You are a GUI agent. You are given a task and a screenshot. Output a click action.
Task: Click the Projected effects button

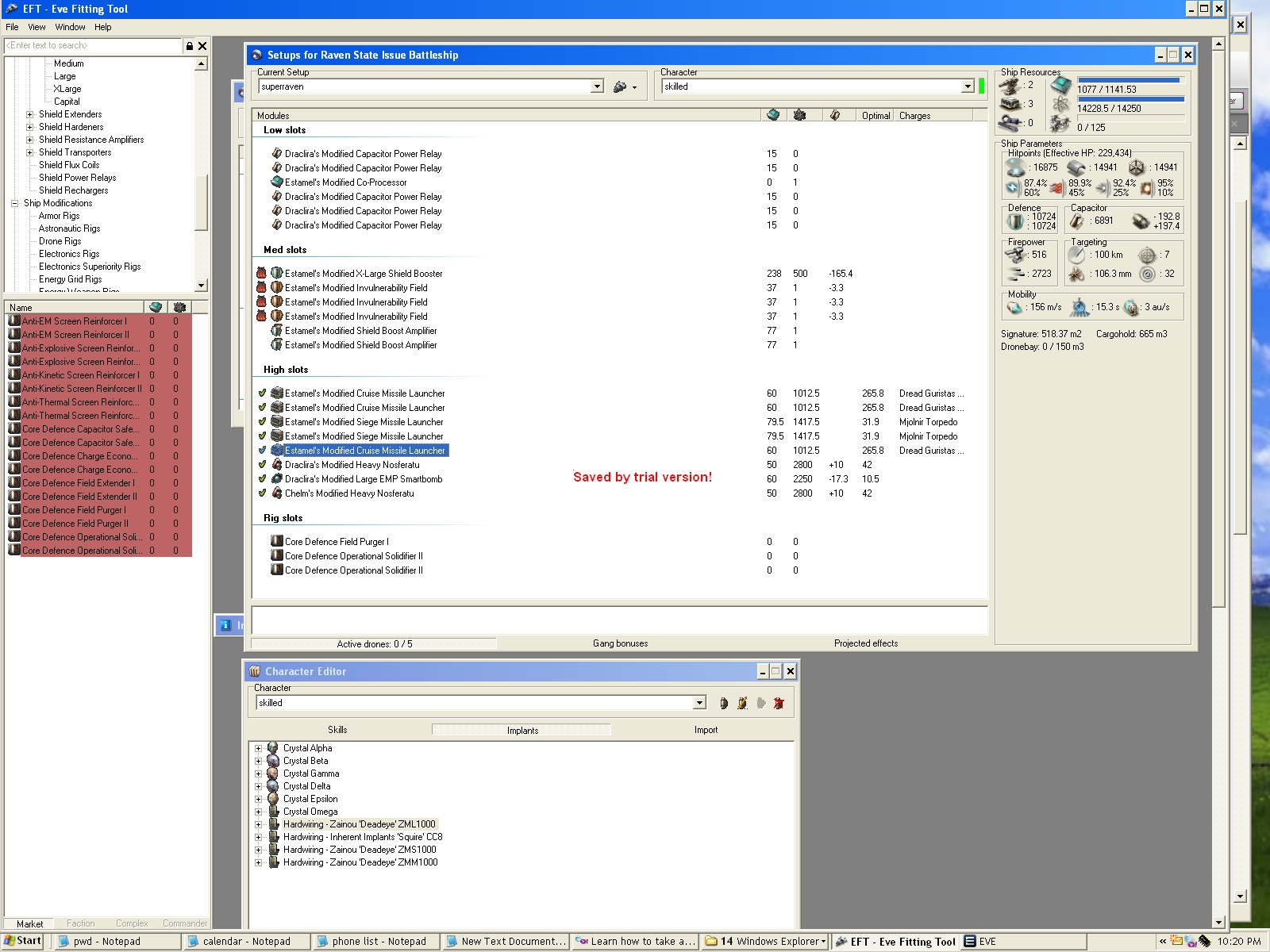[866, 643]
